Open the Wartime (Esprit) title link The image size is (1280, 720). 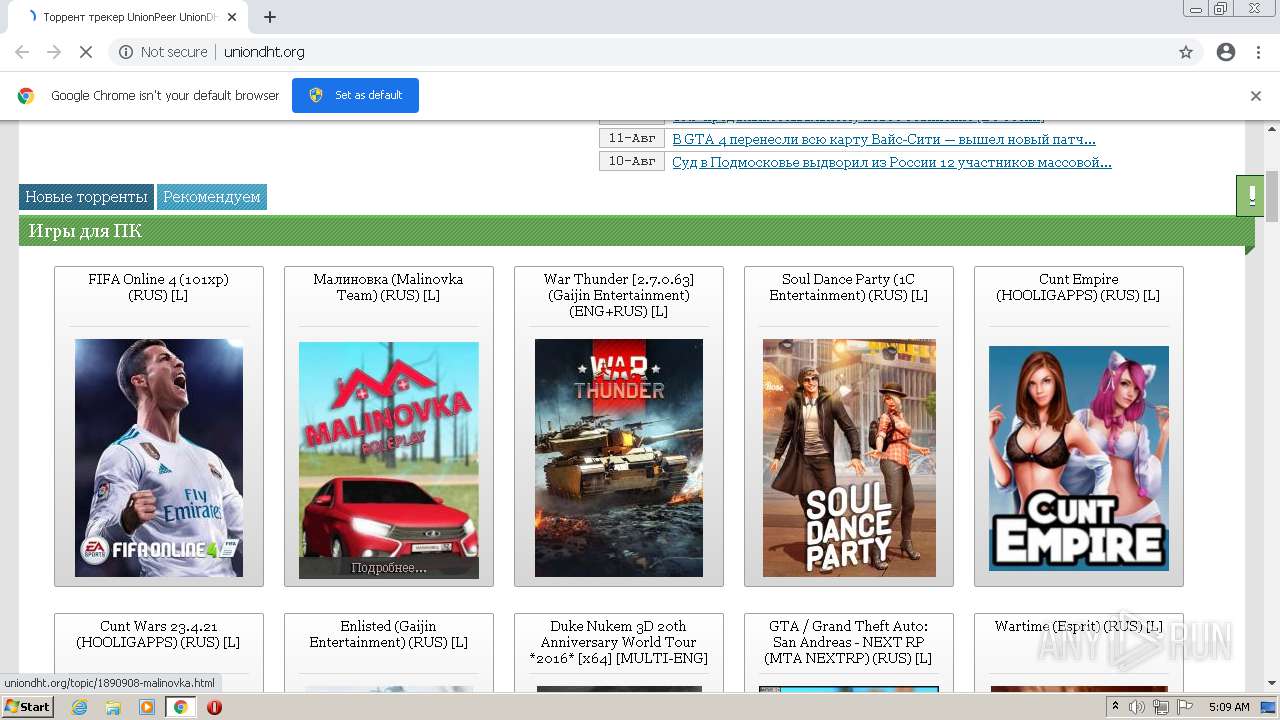[x=1078, y=626]
